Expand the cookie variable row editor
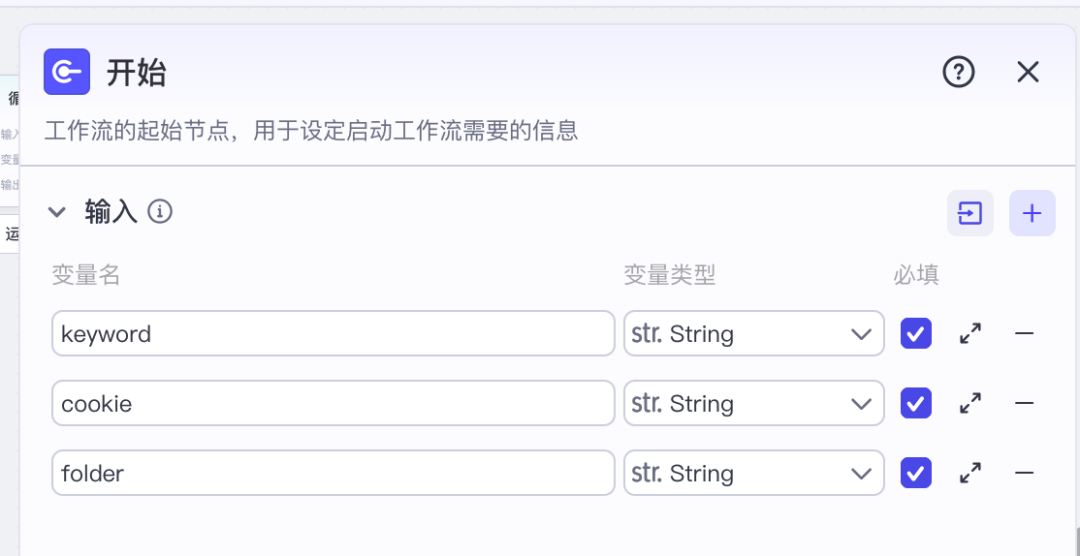This screenshot has width=1080, height=556. (970, 404)
